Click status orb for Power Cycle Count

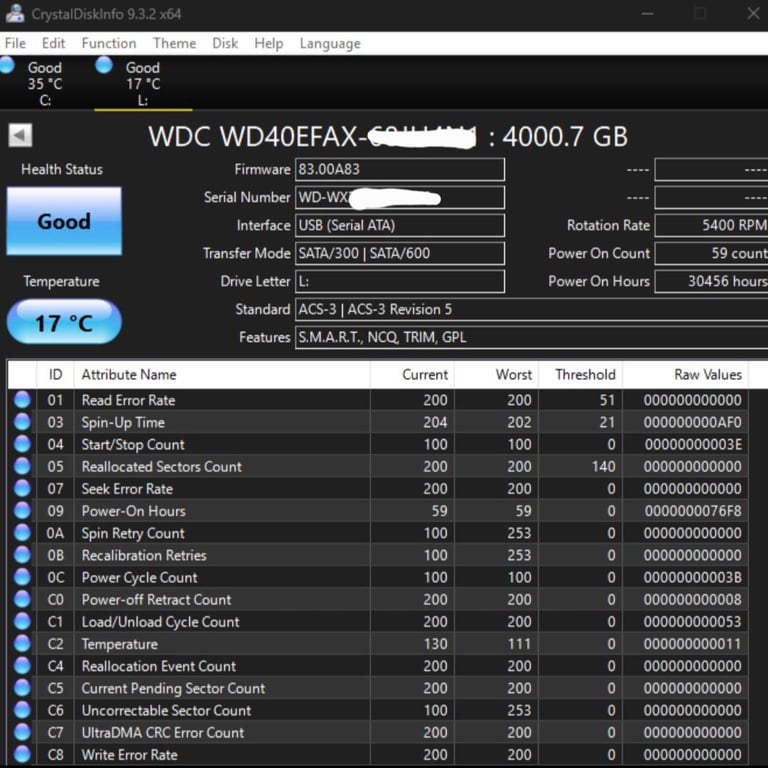(22, 577)
